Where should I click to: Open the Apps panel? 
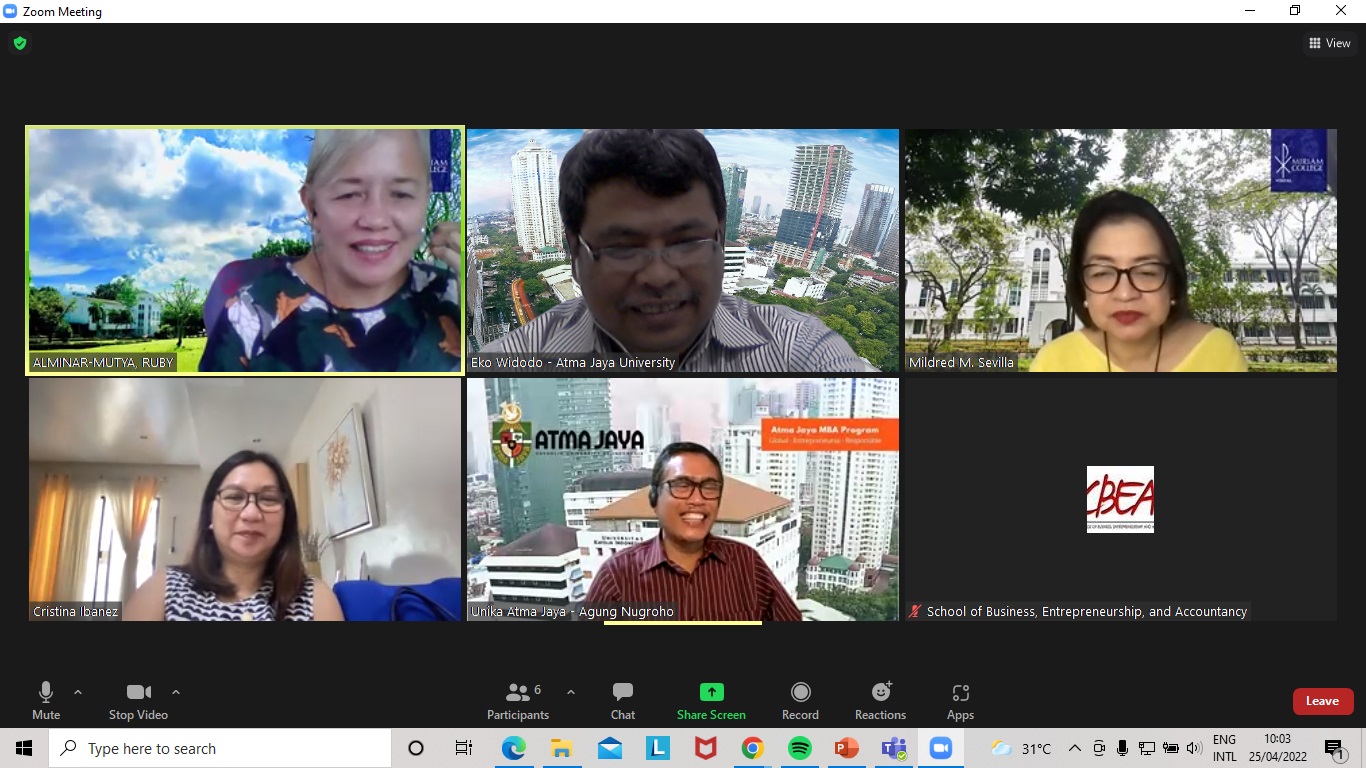[960, 700]
